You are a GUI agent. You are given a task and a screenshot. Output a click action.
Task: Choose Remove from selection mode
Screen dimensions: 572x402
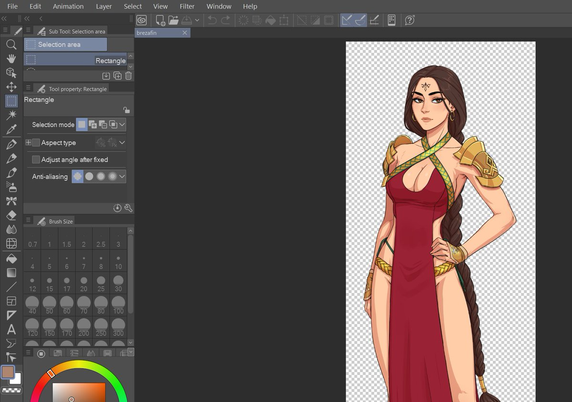pyautogui.click(x=103, y=125)
